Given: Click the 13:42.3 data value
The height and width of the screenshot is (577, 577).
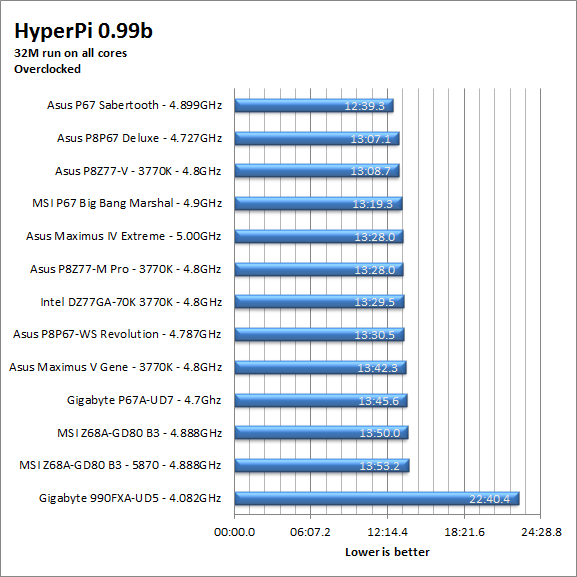Looking at the screenshot, I should tap(378, 368).
